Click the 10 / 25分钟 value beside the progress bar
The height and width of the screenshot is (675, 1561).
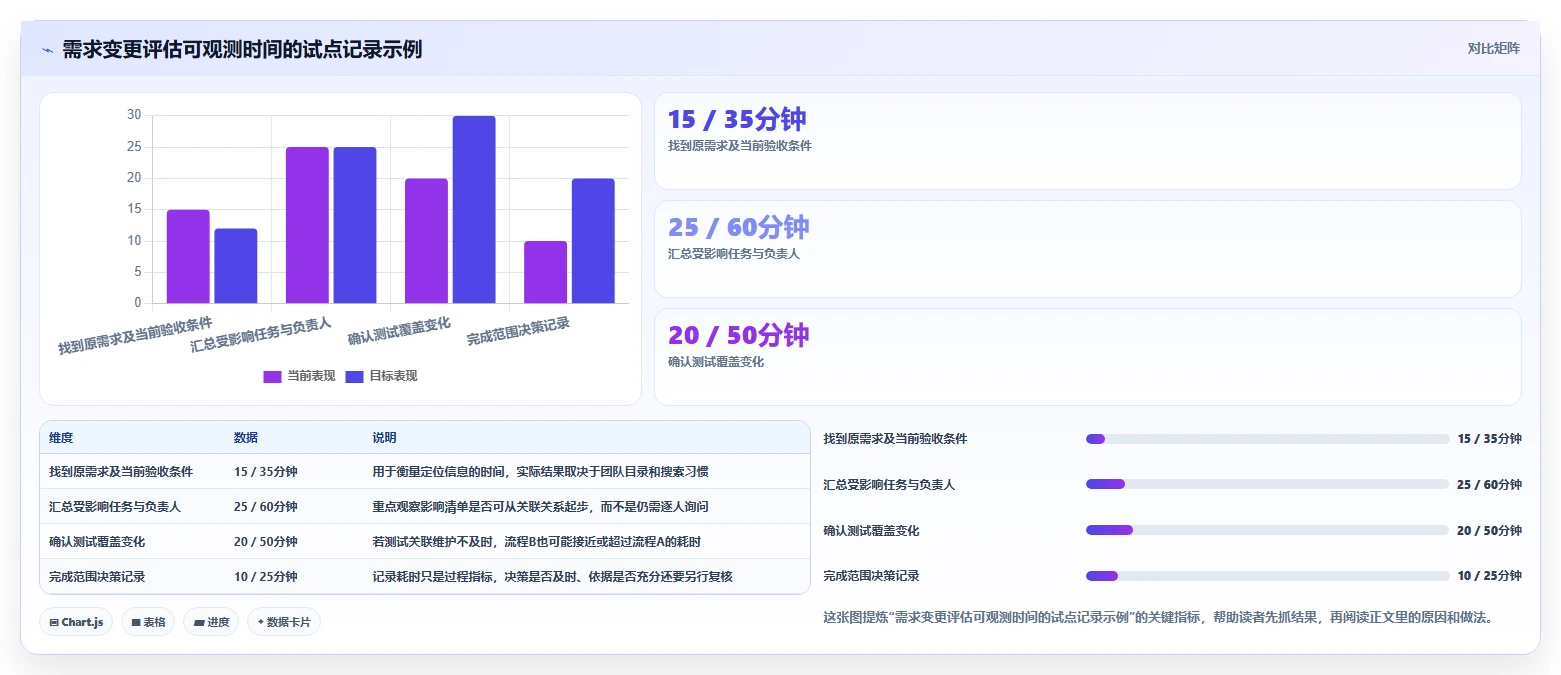point(1489,576)
